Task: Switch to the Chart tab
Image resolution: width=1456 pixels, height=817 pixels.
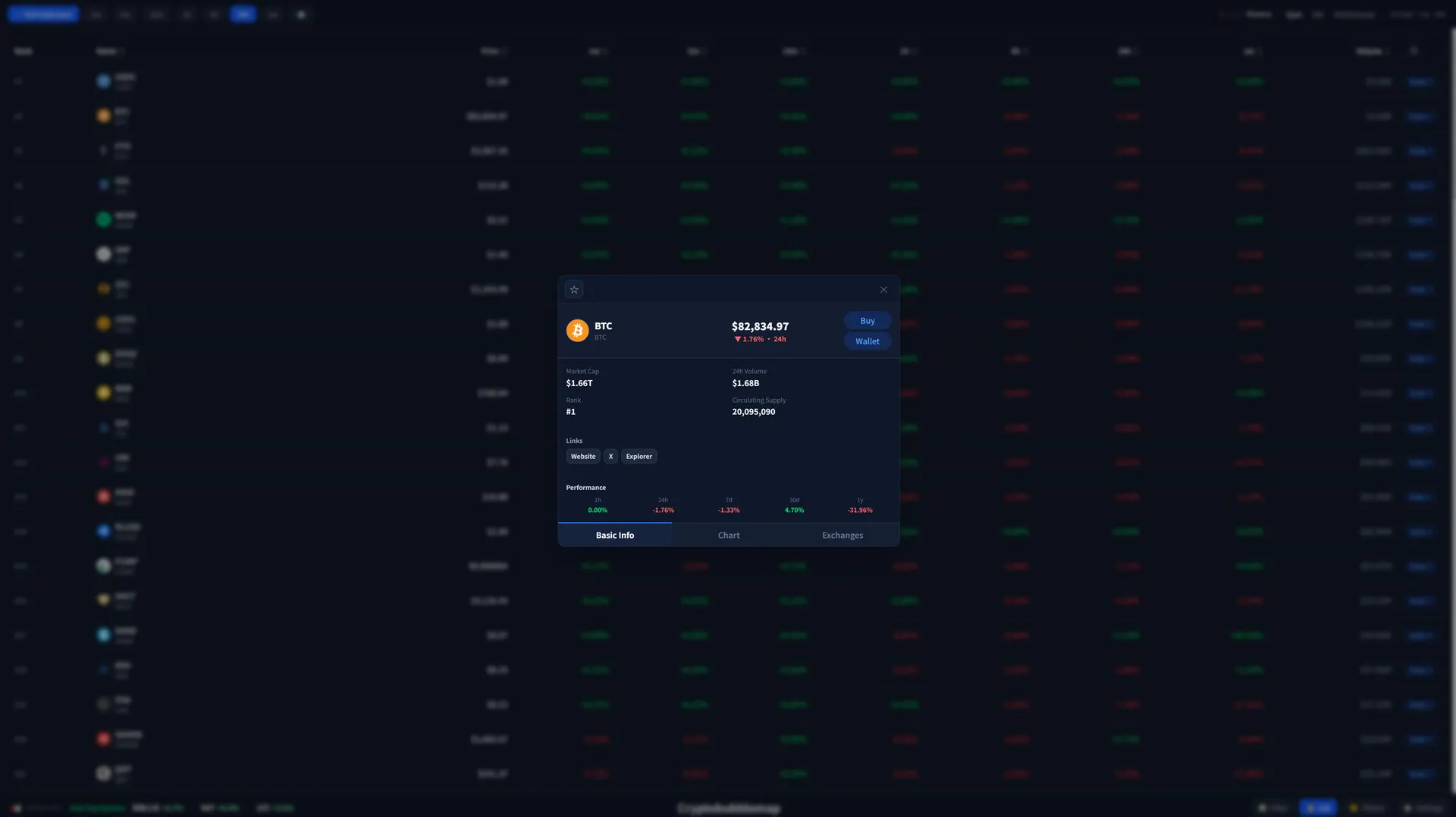Action: click(x=729, y=535)
